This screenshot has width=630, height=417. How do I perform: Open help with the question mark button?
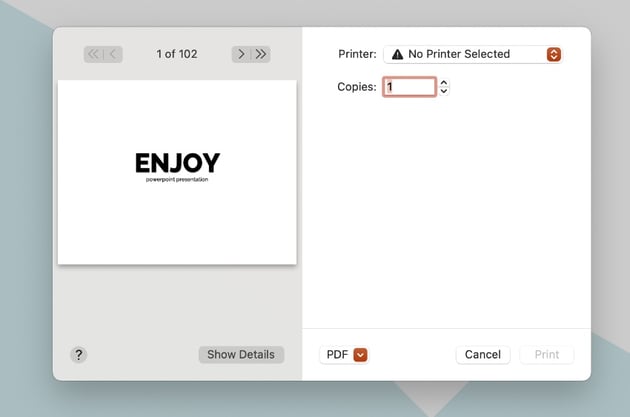click(78, 355)
